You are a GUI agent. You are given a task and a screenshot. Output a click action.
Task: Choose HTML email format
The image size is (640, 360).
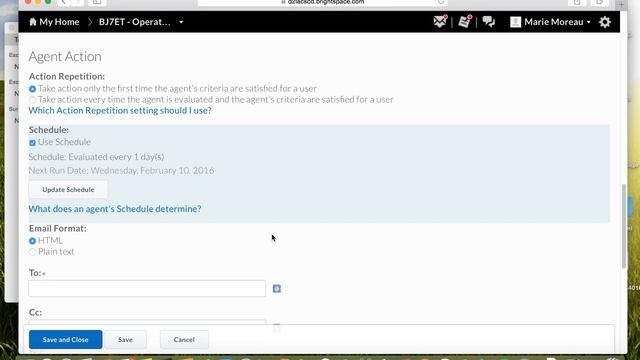[32, 241]
